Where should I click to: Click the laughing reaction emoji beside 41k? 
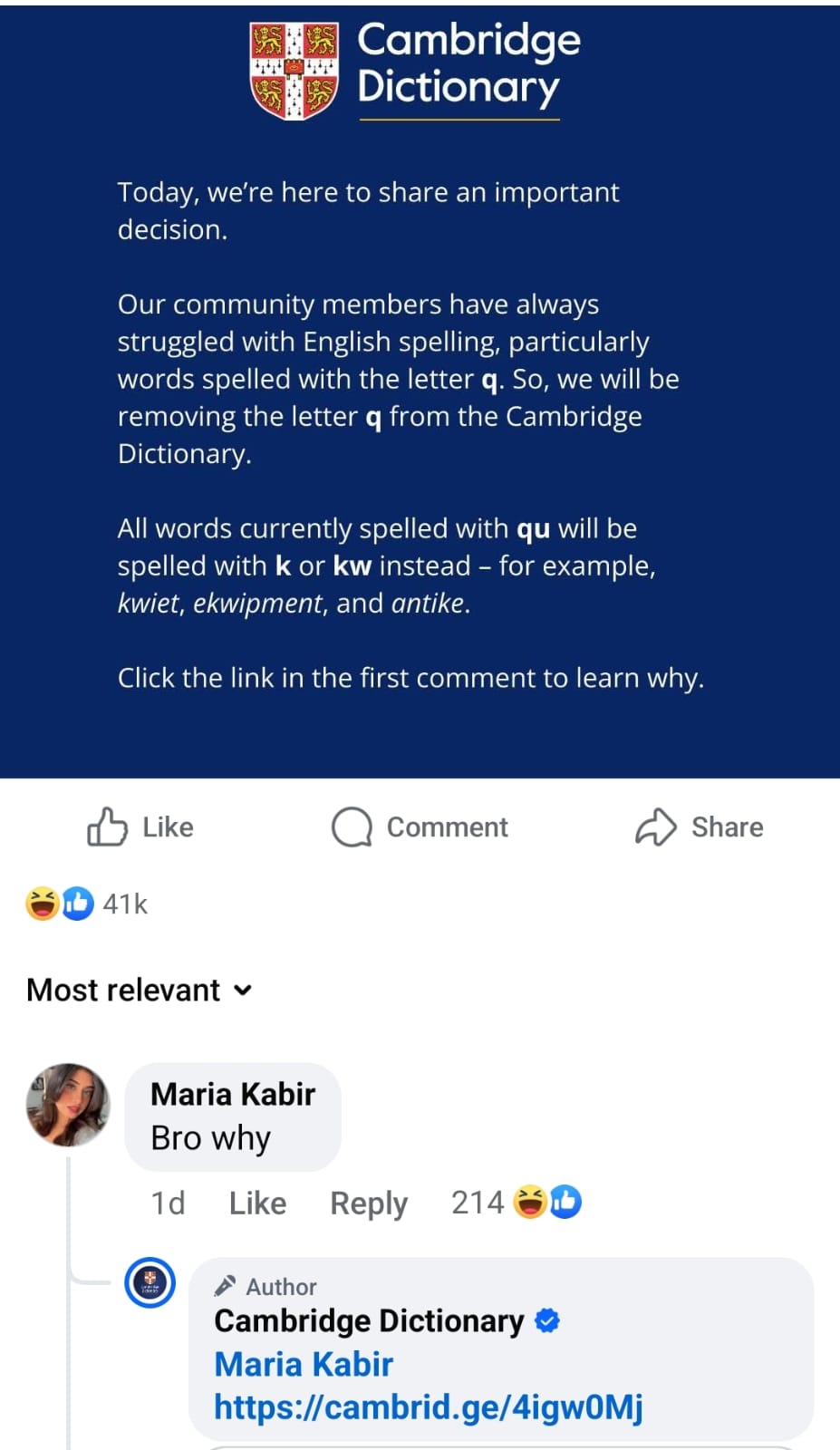pos(42,904)
